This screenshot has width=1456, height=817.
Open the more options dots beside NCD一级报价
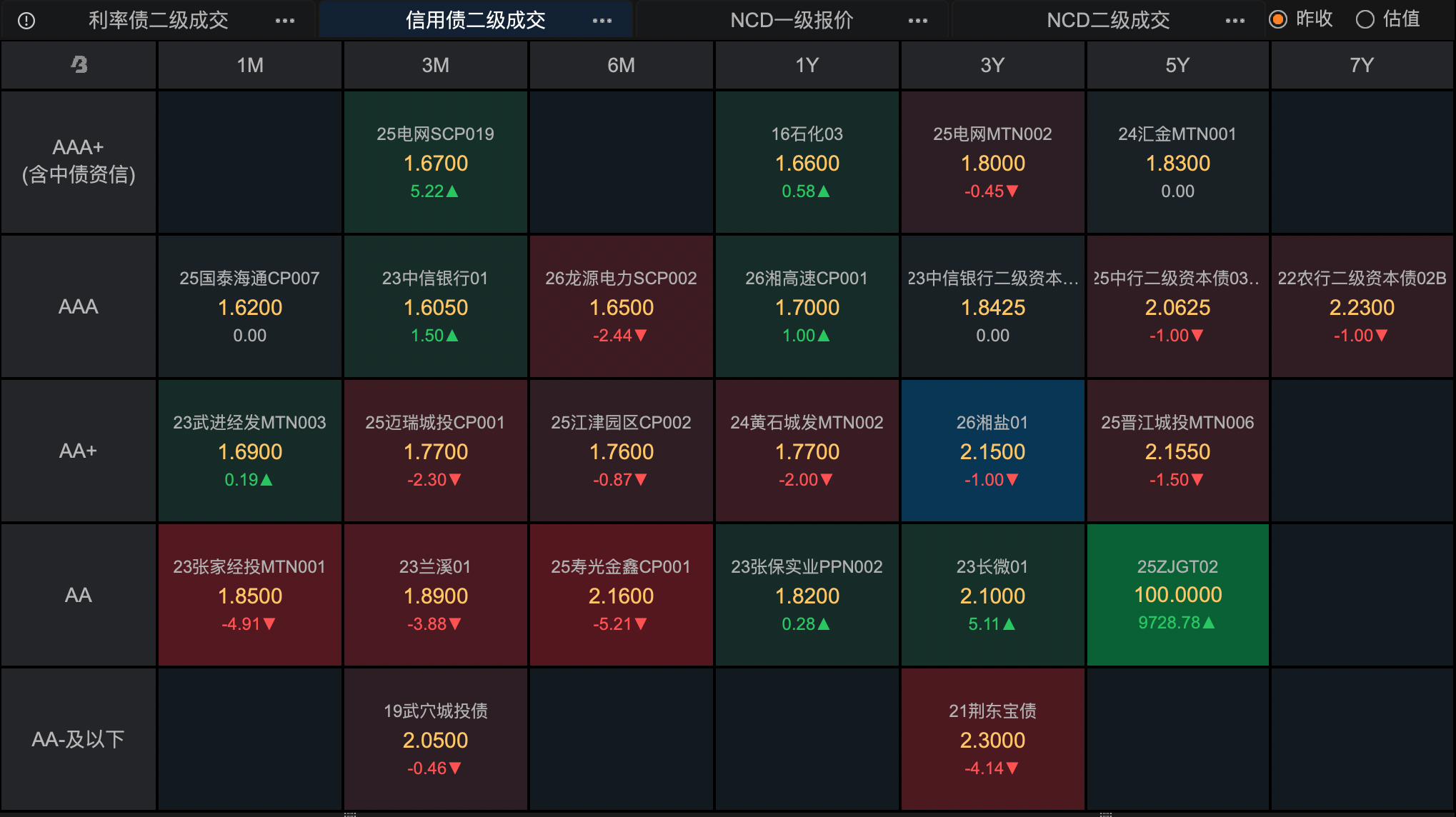pyautogui.click(x=918, y=21)
